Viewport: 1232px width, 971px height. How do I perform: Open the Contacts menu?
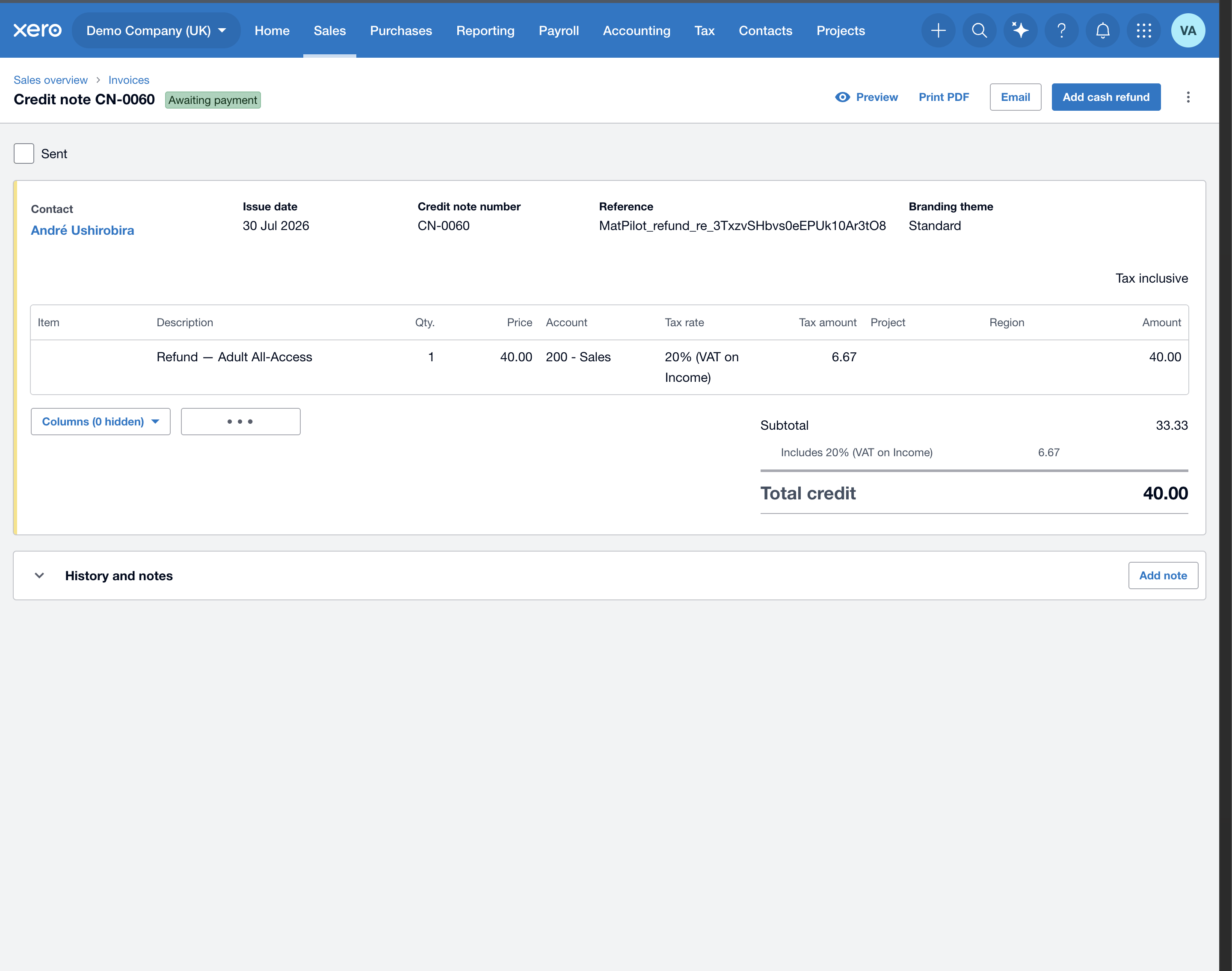click(765, 31)
